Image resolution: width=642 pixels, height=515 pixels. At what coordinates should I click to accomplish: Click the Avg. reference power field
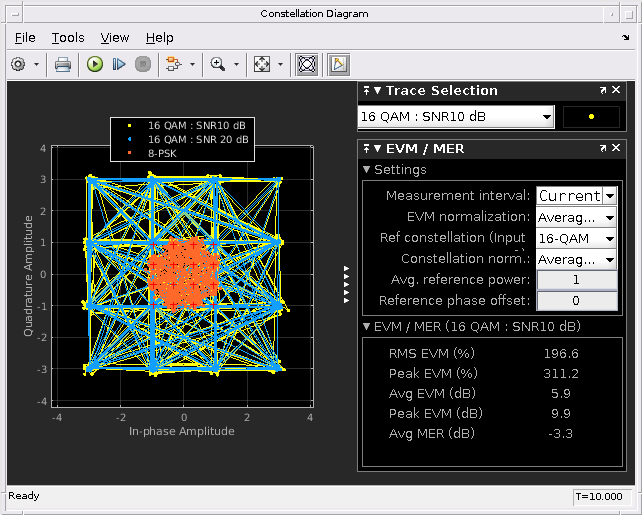click(x=576, y=280)
